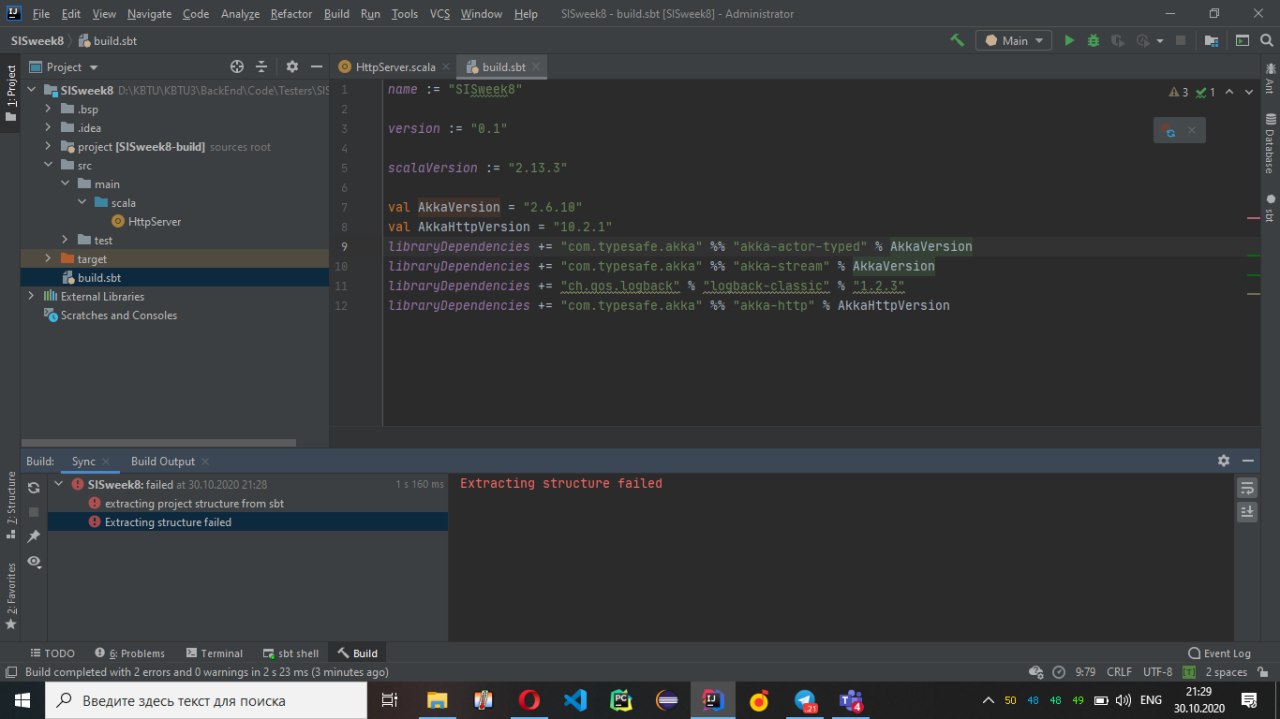Toggle scroll to end icon in build output
Image resolution: width=1280 pixels, height=719 pixels.
[x=1247, y=511]
